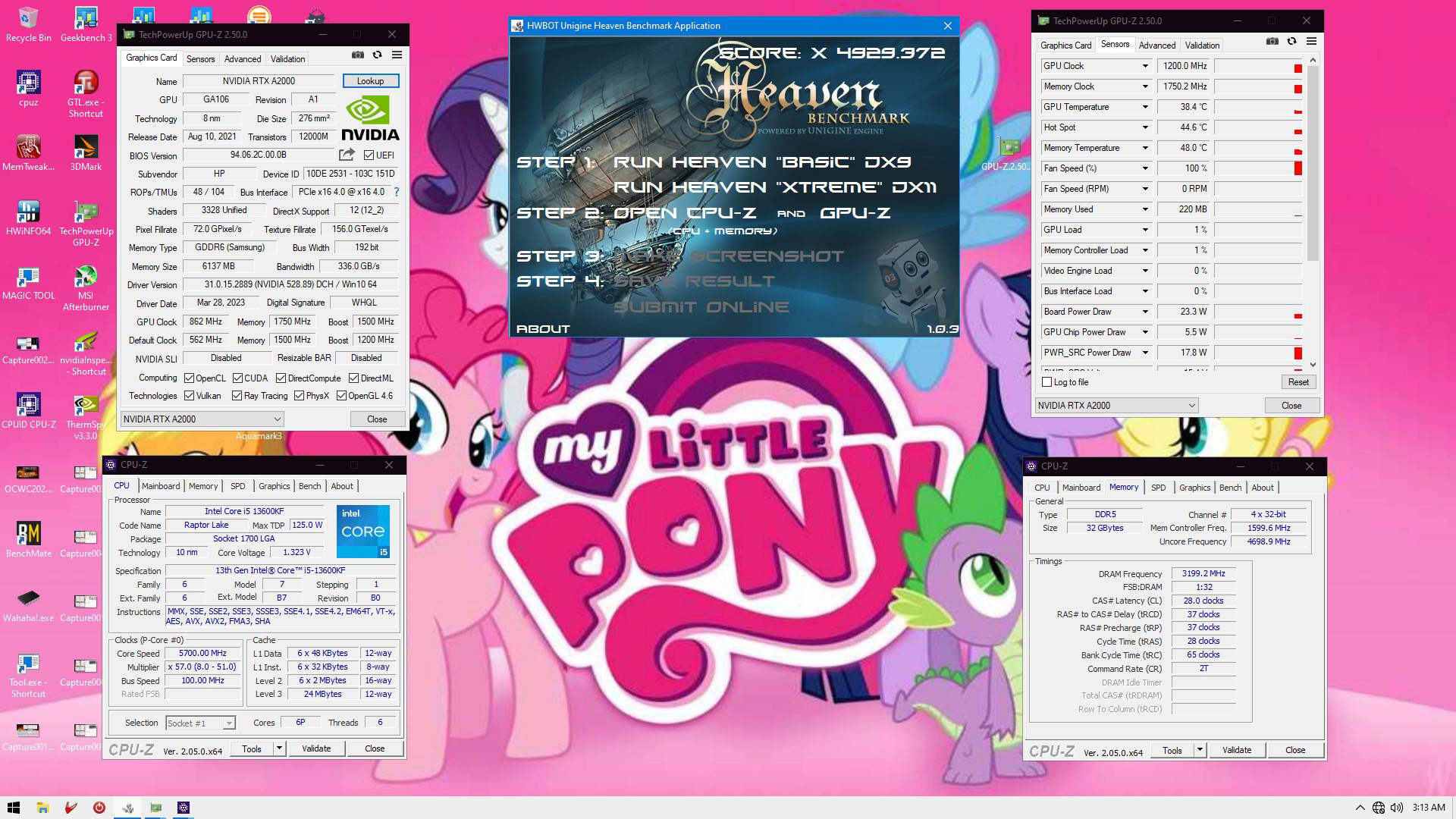Switch to Graphics Card tab in GPU-Z Sensors window

pyautogui.click(x=1065, y=45)
